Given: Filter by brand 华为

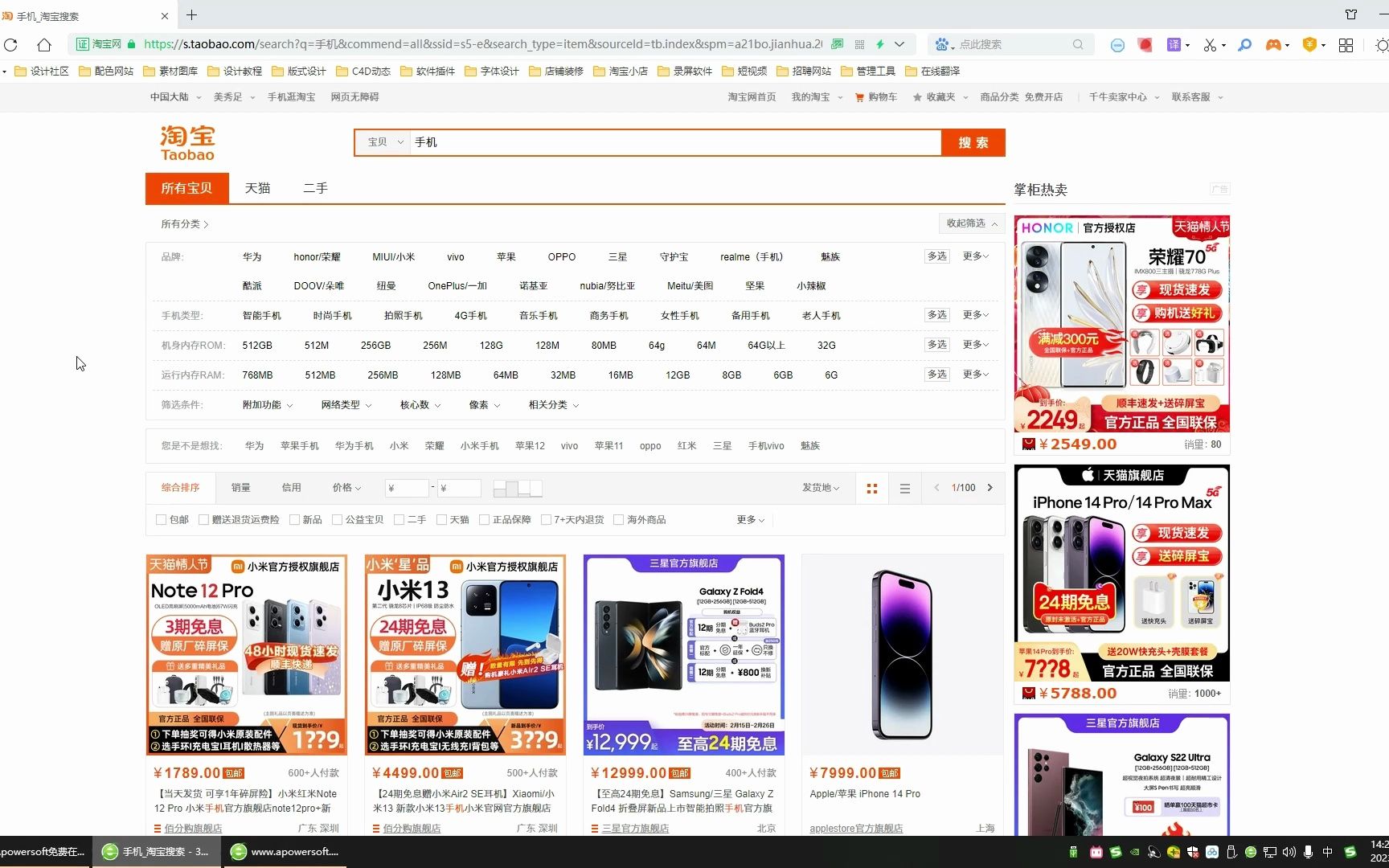Looking at the screenshot, I should (x=252, y=257).
